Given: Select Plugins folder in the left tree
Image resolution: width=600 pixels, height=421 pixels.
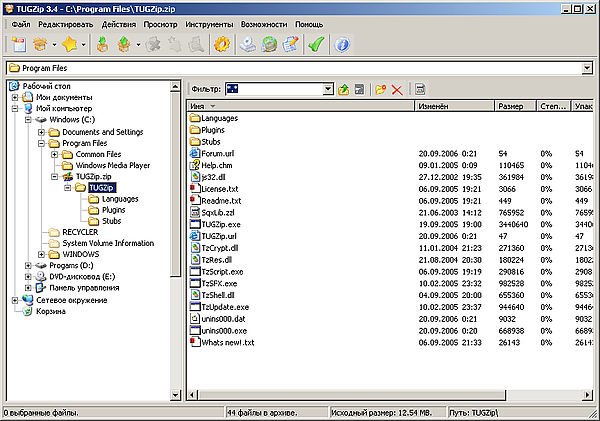Looking at the screenshot, I should [112, 210].
